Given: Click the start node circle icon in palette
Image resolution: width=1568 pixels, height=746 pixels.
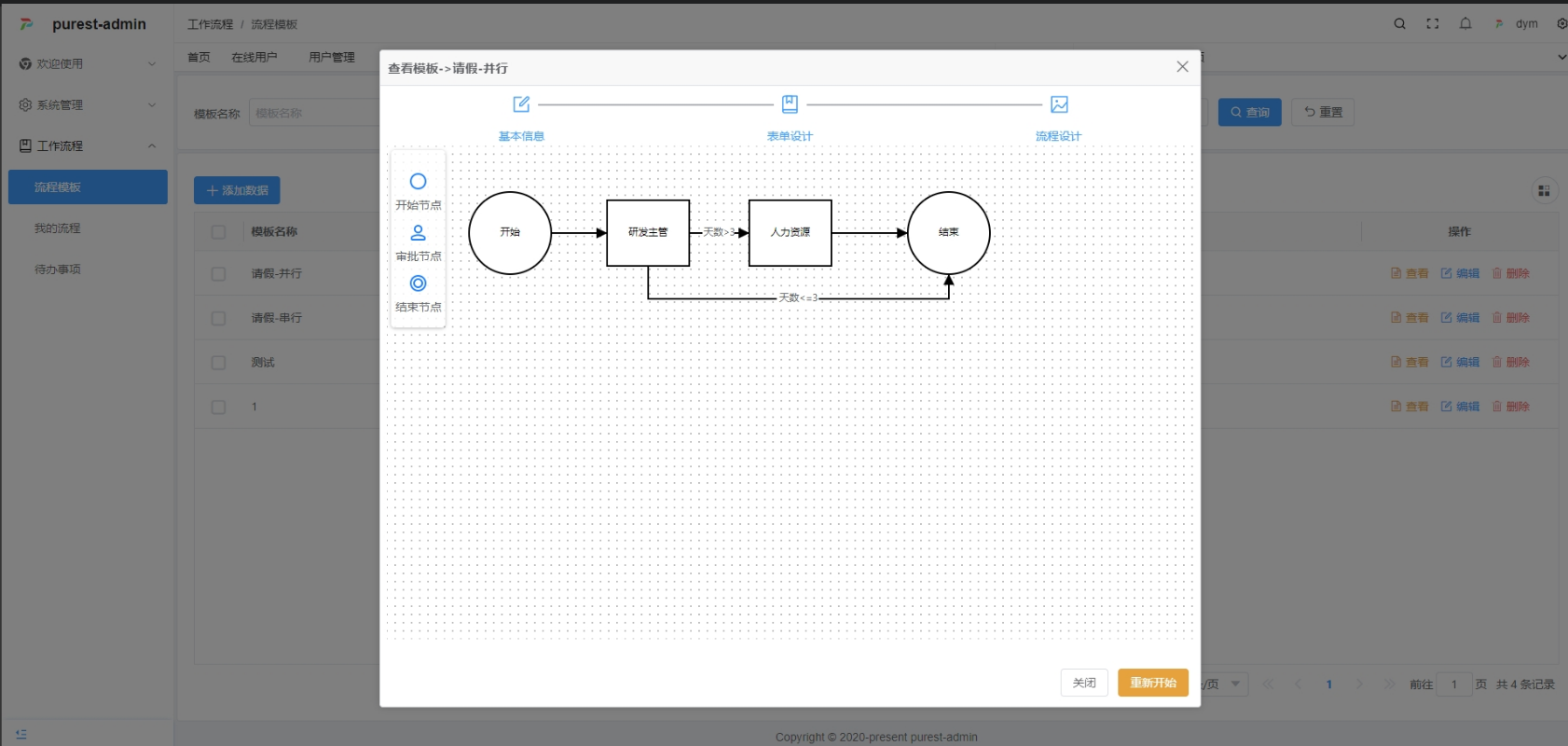Looking at the screenshot, I should tap(418, 182).
